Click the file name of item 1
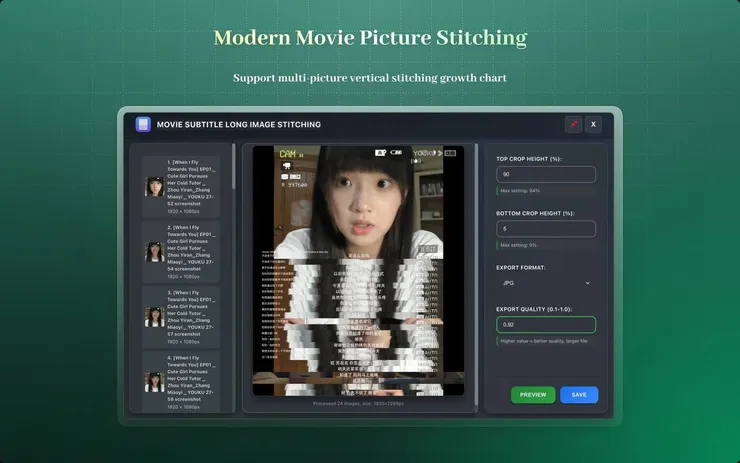Screen dimensions: 740x463 (191, 183)
